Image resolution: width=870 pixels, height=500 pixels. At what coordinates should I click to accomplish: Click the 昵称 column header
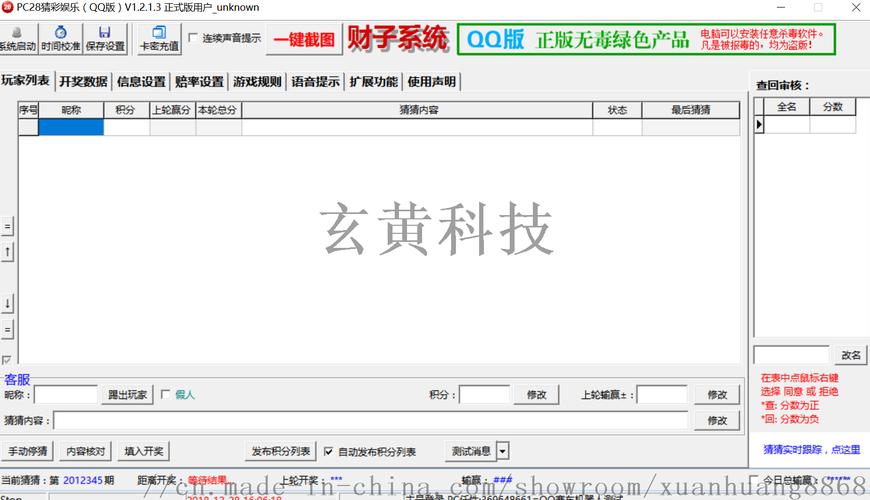coord(71,110)
